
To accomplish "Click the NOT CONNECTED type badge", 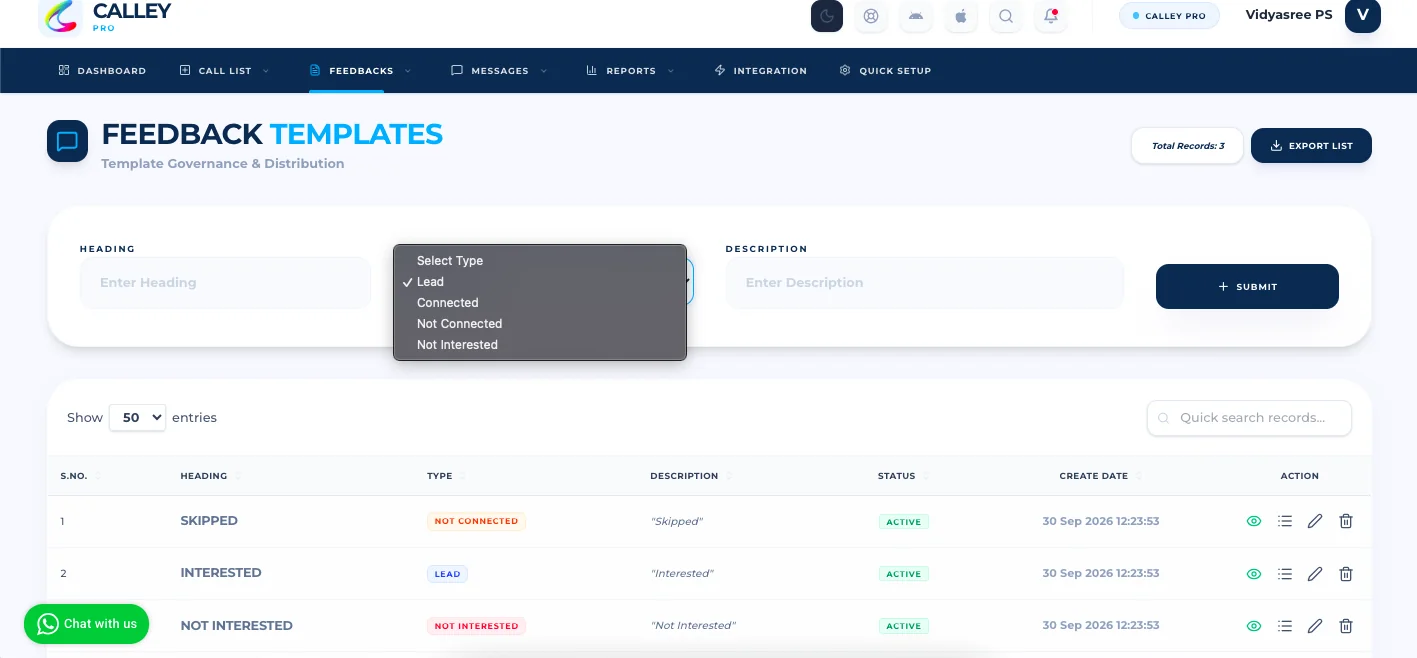I will click(476, 521).
